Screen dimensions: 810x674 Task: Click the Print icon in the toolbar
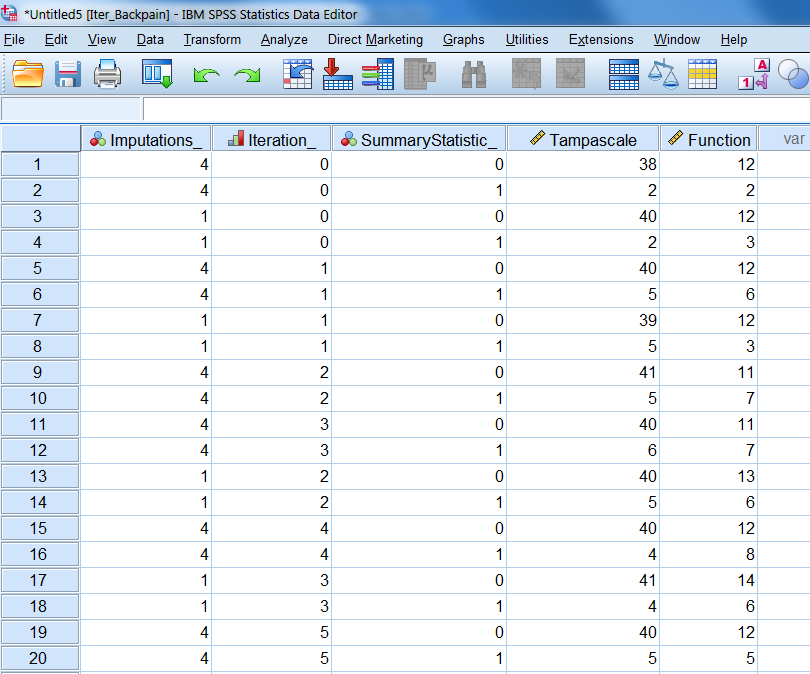[x=107, y=74]
